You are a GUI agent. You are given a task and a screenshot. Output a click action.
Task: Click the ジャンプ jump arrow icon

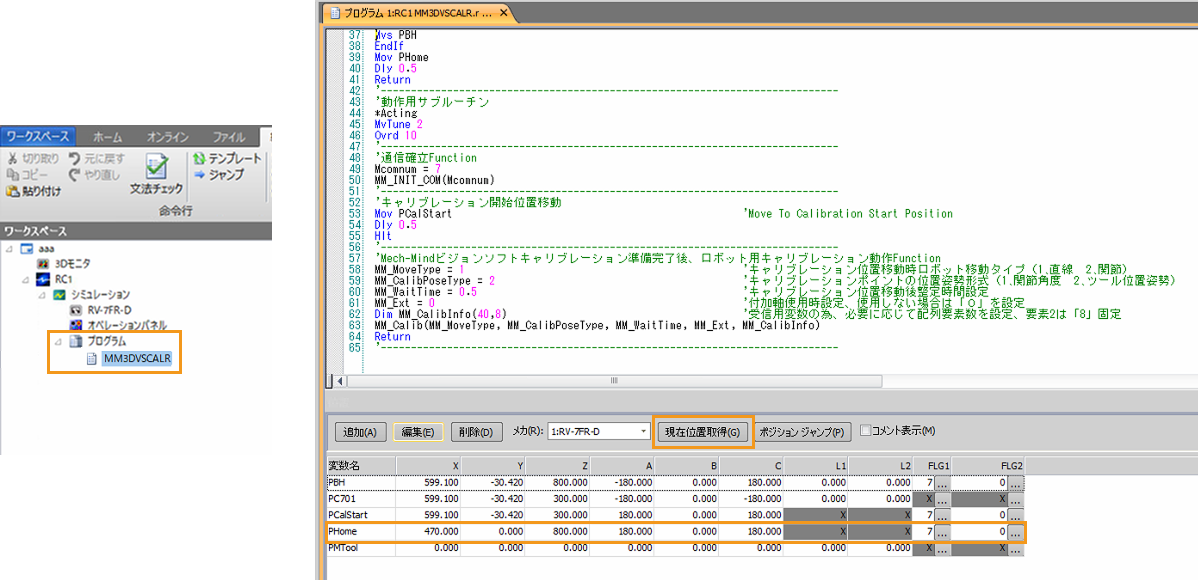[x=200, y=175]
